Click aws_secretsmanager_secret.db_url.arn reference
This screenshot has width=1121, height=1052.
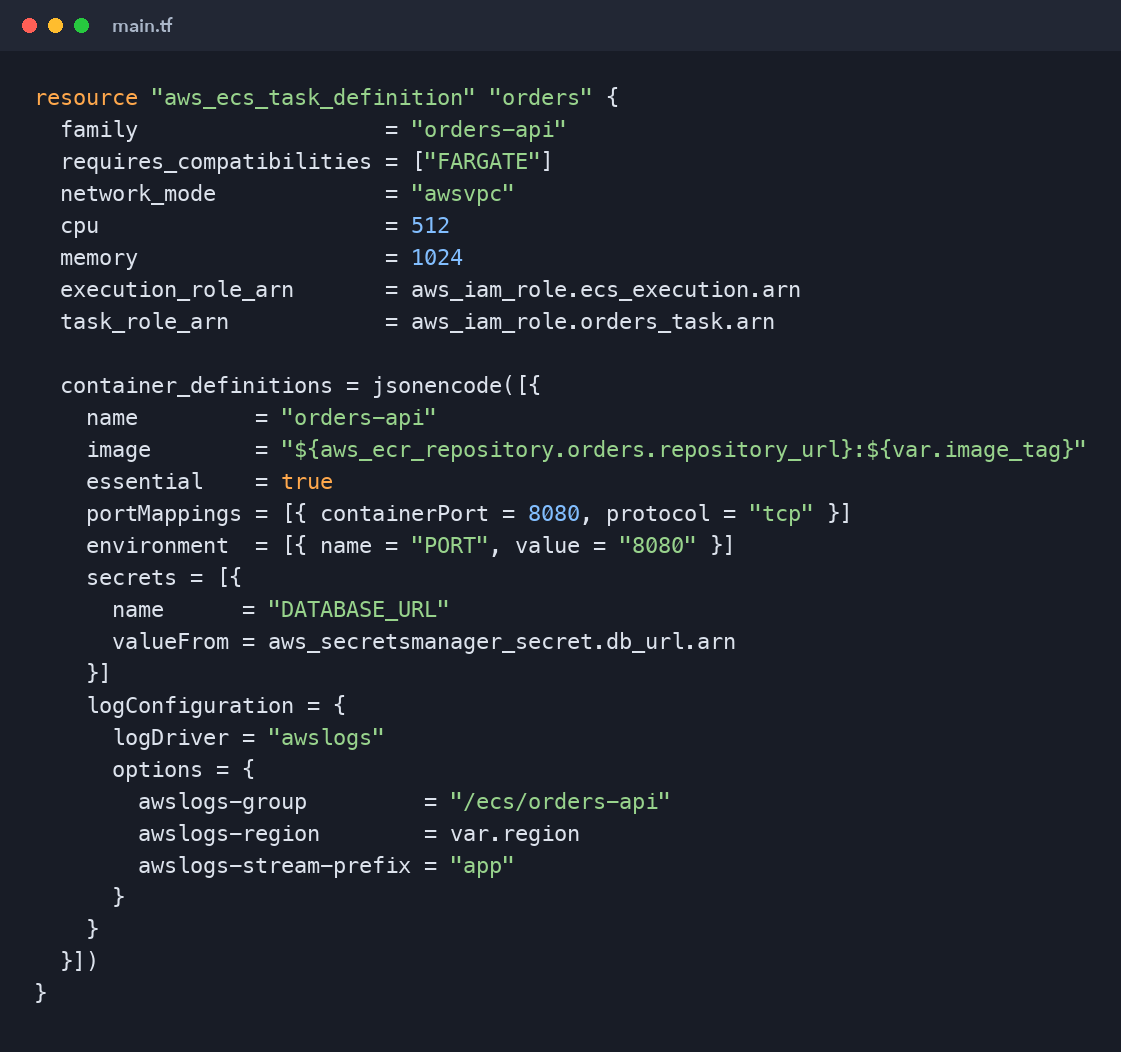tap(502, 641)
